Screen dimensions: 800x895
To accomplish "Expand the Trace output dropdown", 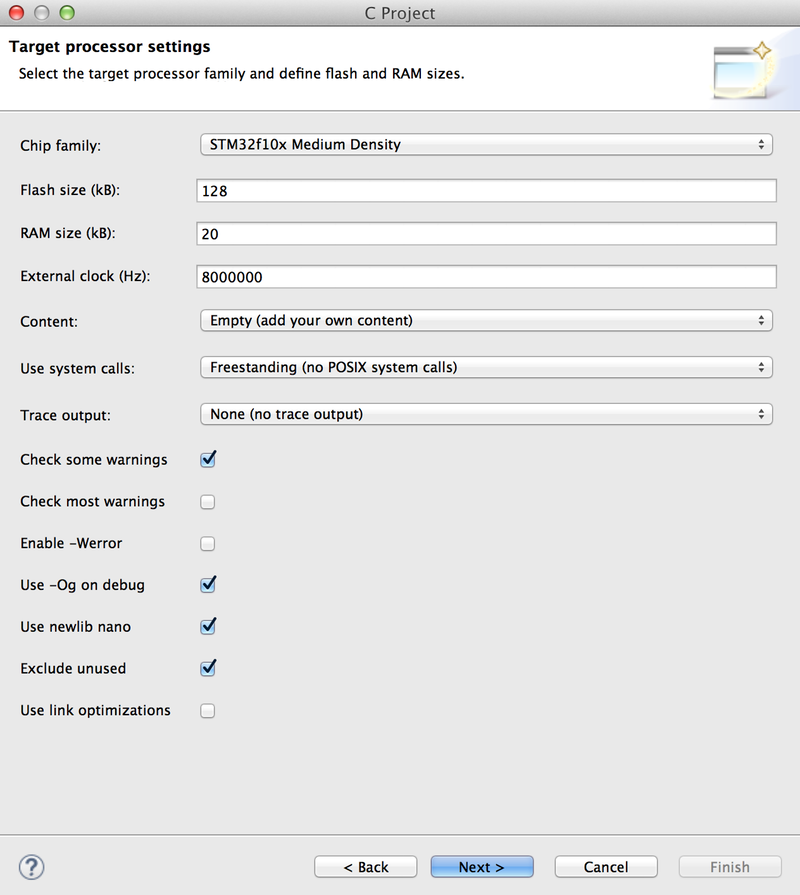I will [486, 414].
